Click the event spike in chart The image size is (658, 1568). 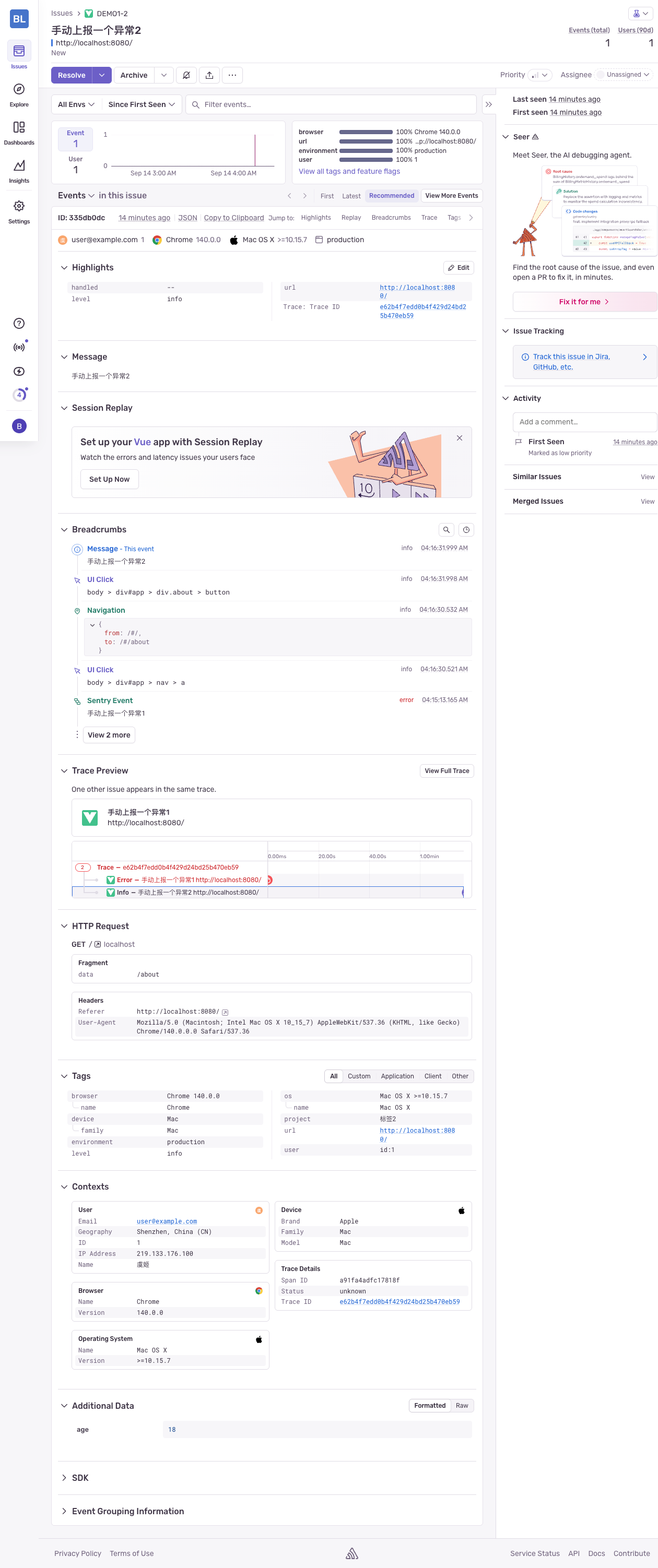click(x=255, y=150)
